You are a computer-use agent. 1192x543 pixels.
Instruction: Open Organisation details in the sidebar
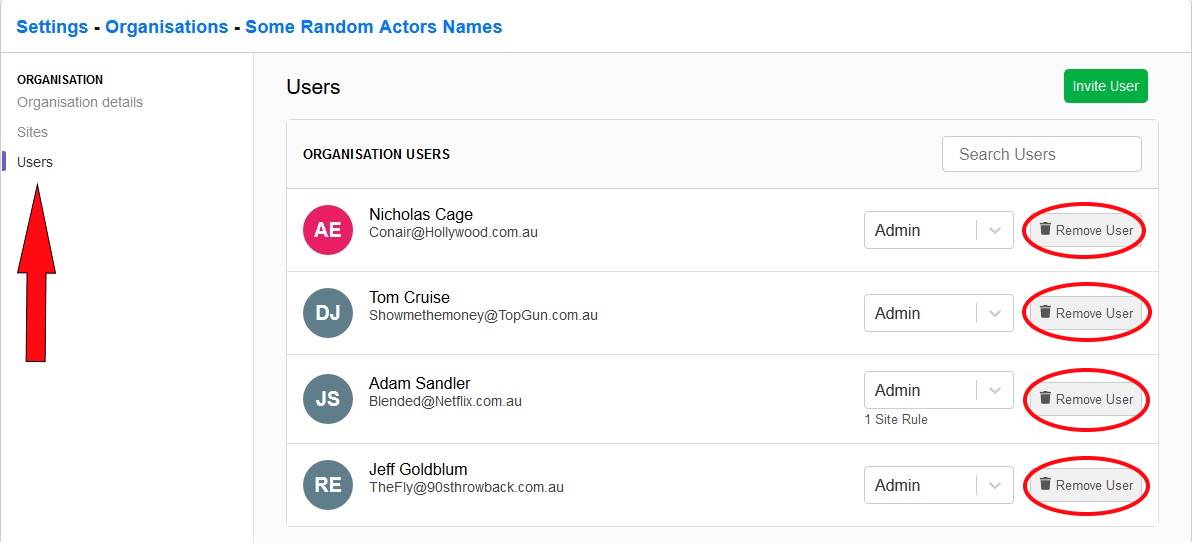tap(80, 102)
